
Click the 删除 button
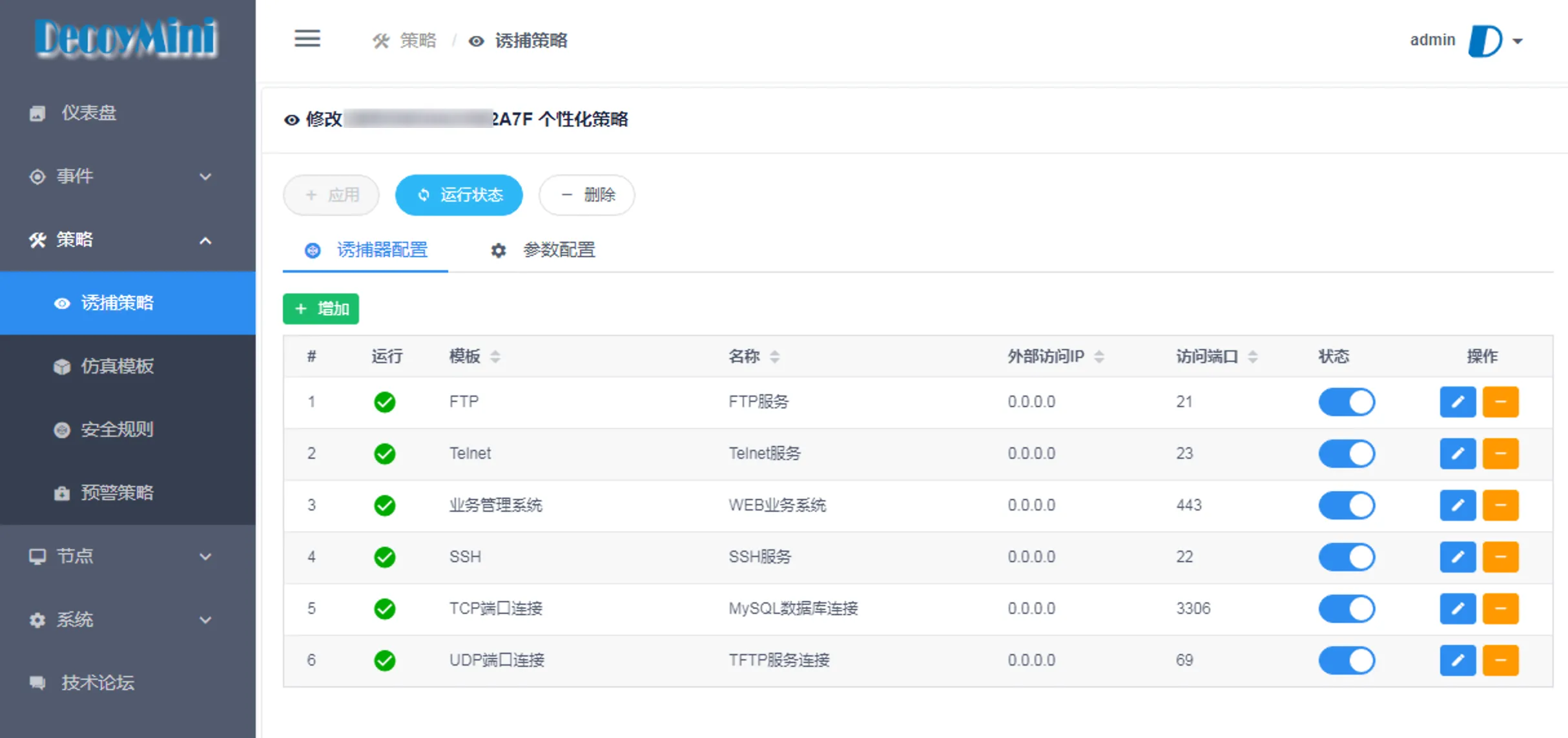(587, 195)
